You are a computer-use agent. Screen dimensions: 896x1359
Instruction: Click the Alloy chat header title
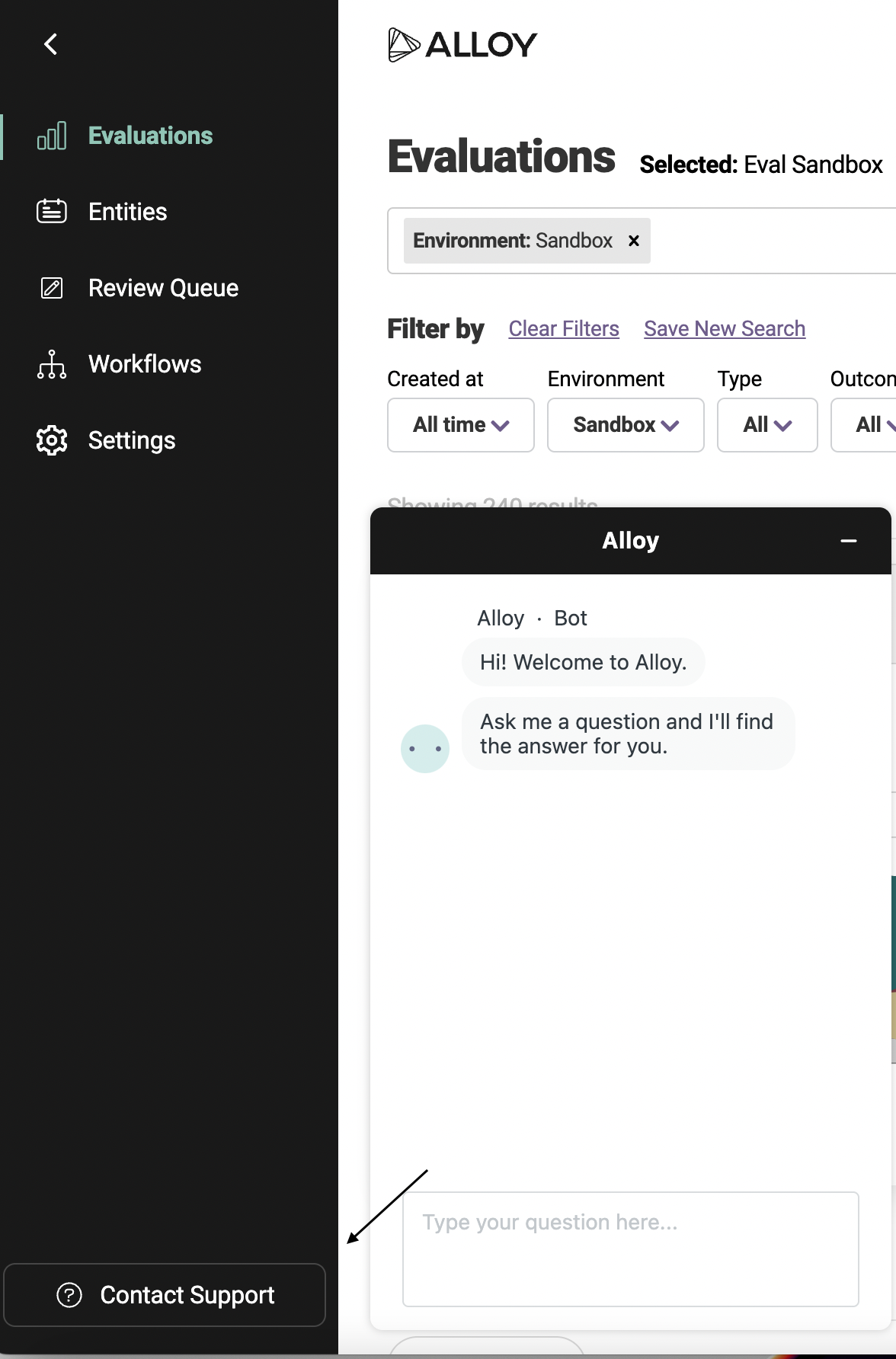click(x=631, y=541)
